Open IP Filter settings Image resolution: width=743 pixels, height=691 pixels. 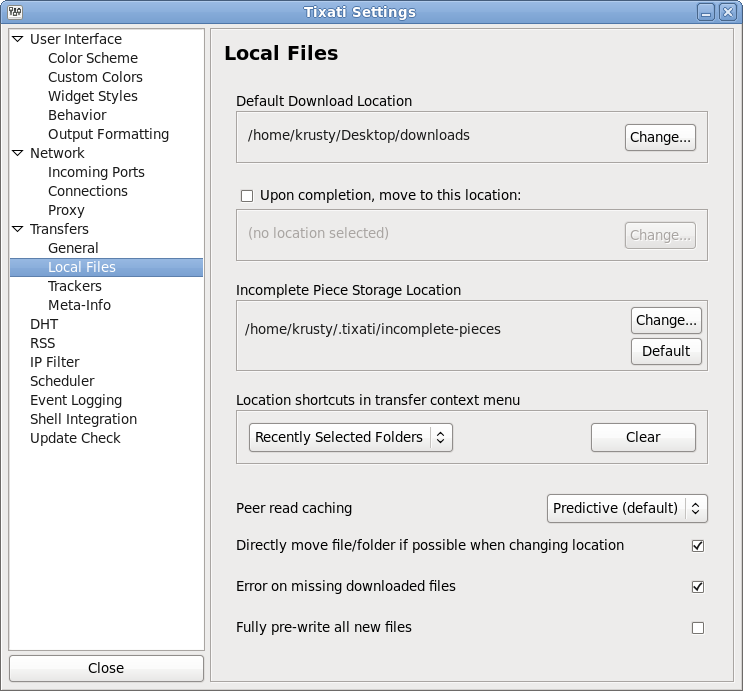(x=54, y=362)
